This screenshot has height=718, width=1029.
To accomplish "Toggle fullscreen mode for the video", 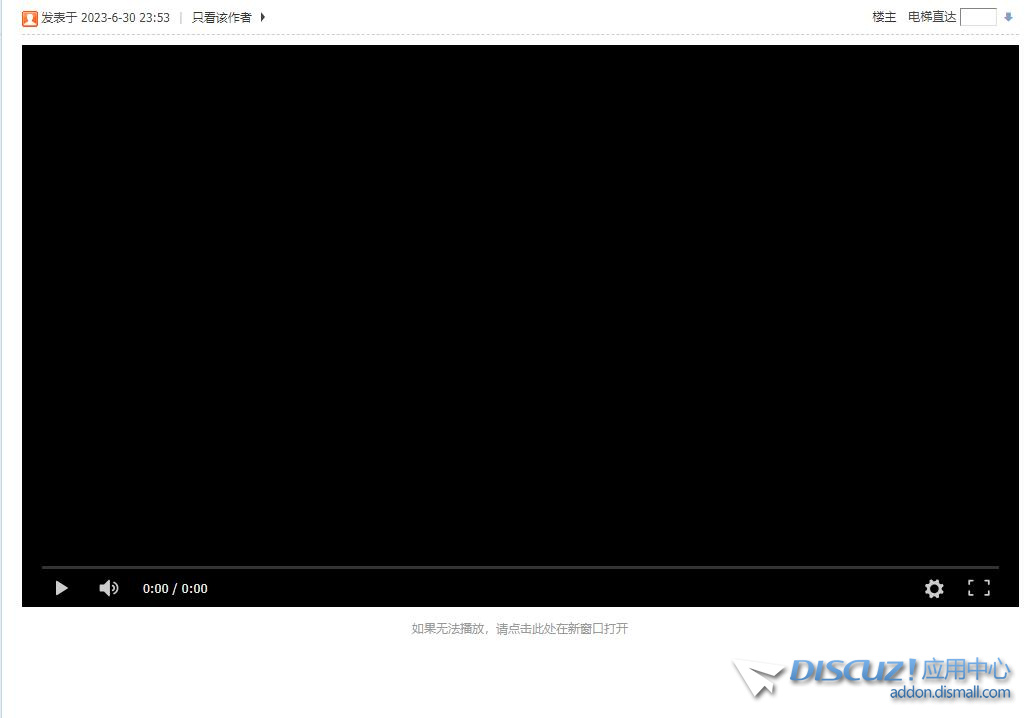I will tap(978, 588).
